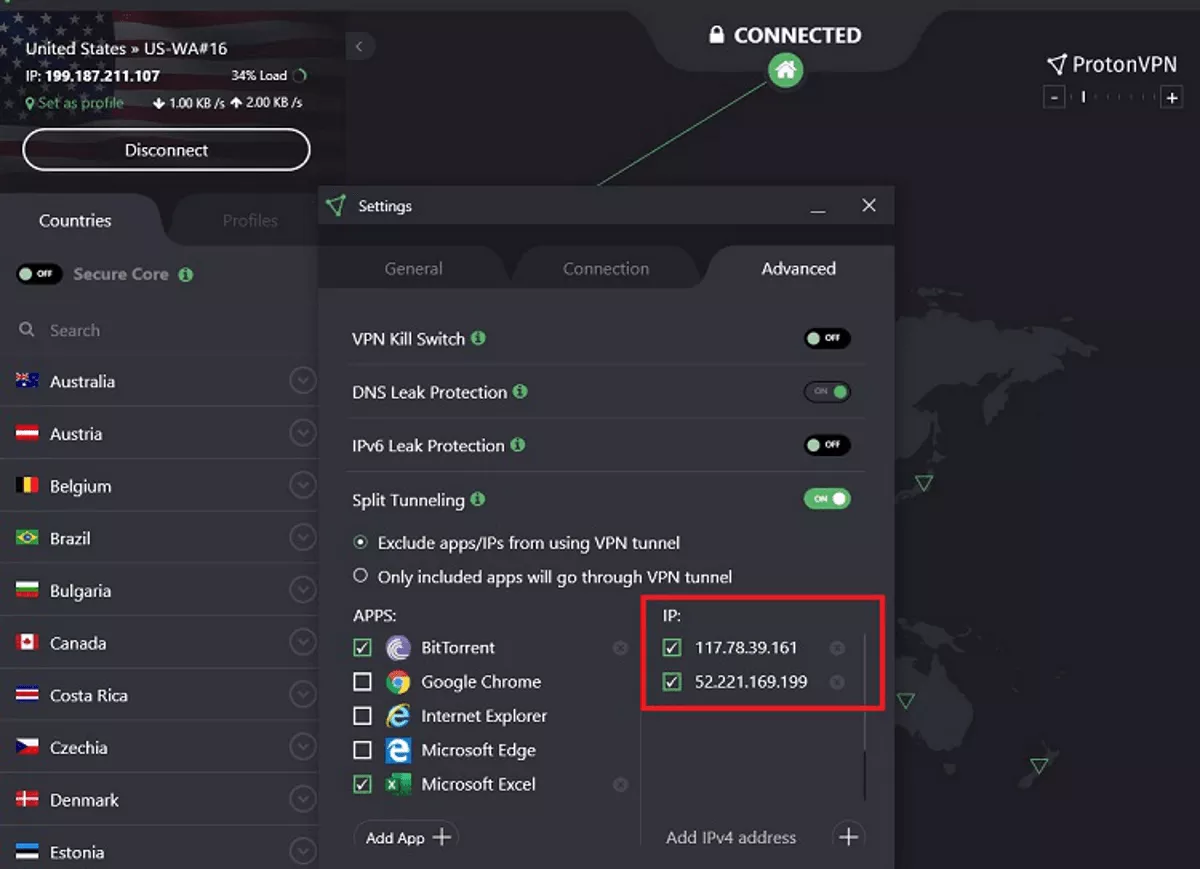Remove IP 52.221.169.199 from list

837,682
